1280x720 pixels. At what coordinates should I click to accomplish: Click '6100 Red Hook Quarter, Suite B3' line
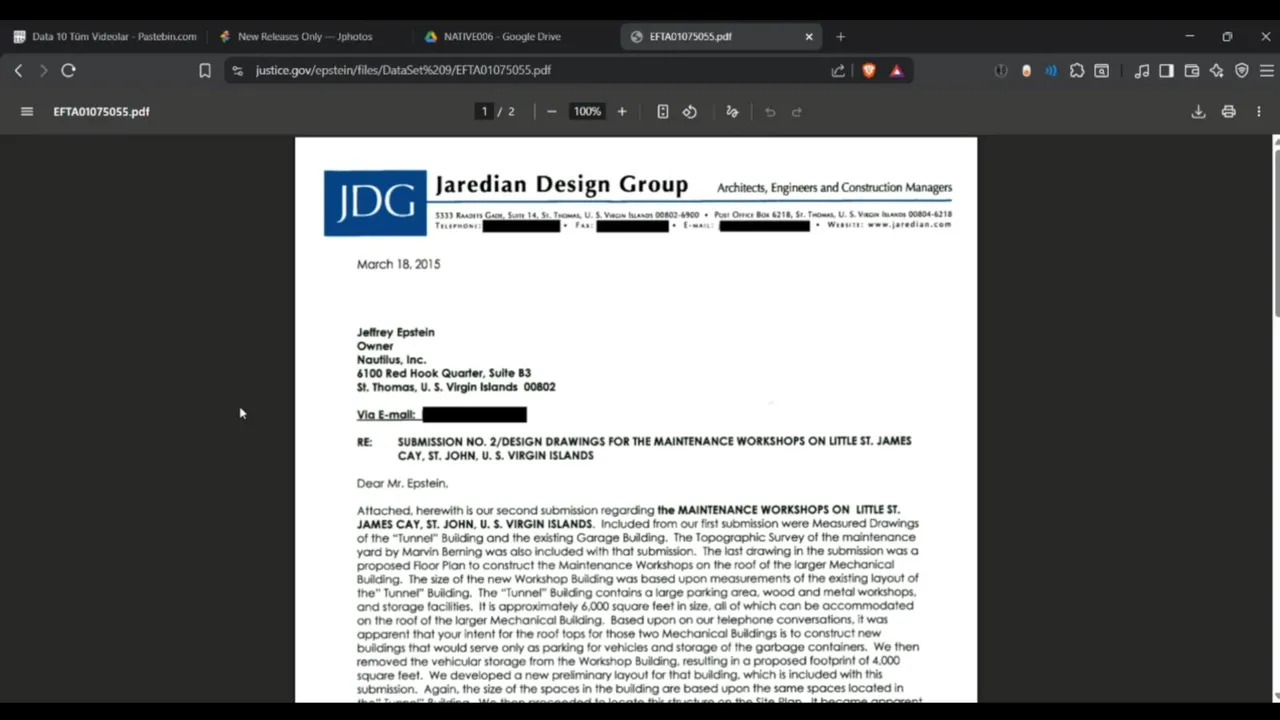tap(444, 373)
